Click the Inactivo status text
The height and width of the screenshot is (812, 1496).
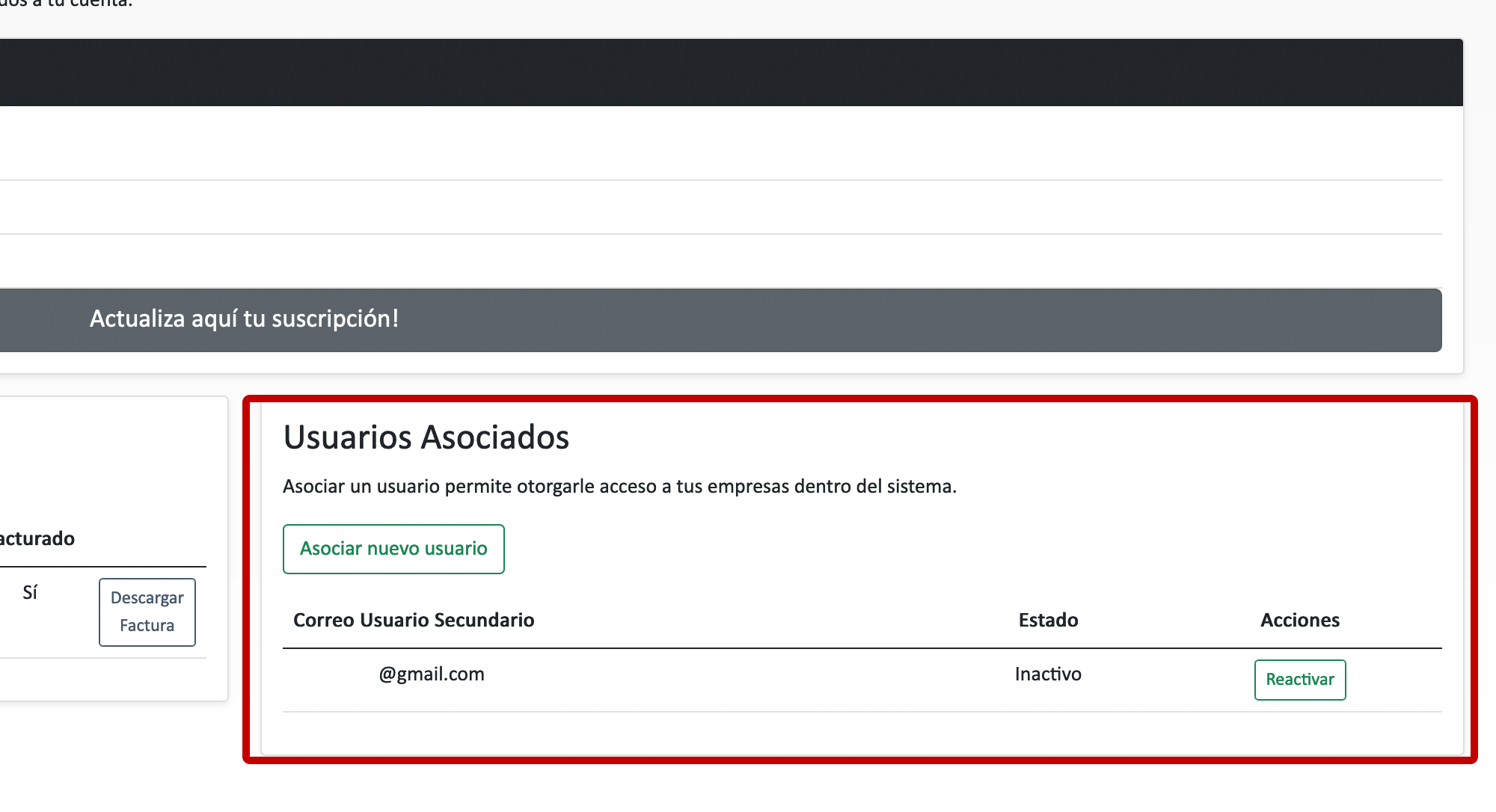(x=1048, y=674)
